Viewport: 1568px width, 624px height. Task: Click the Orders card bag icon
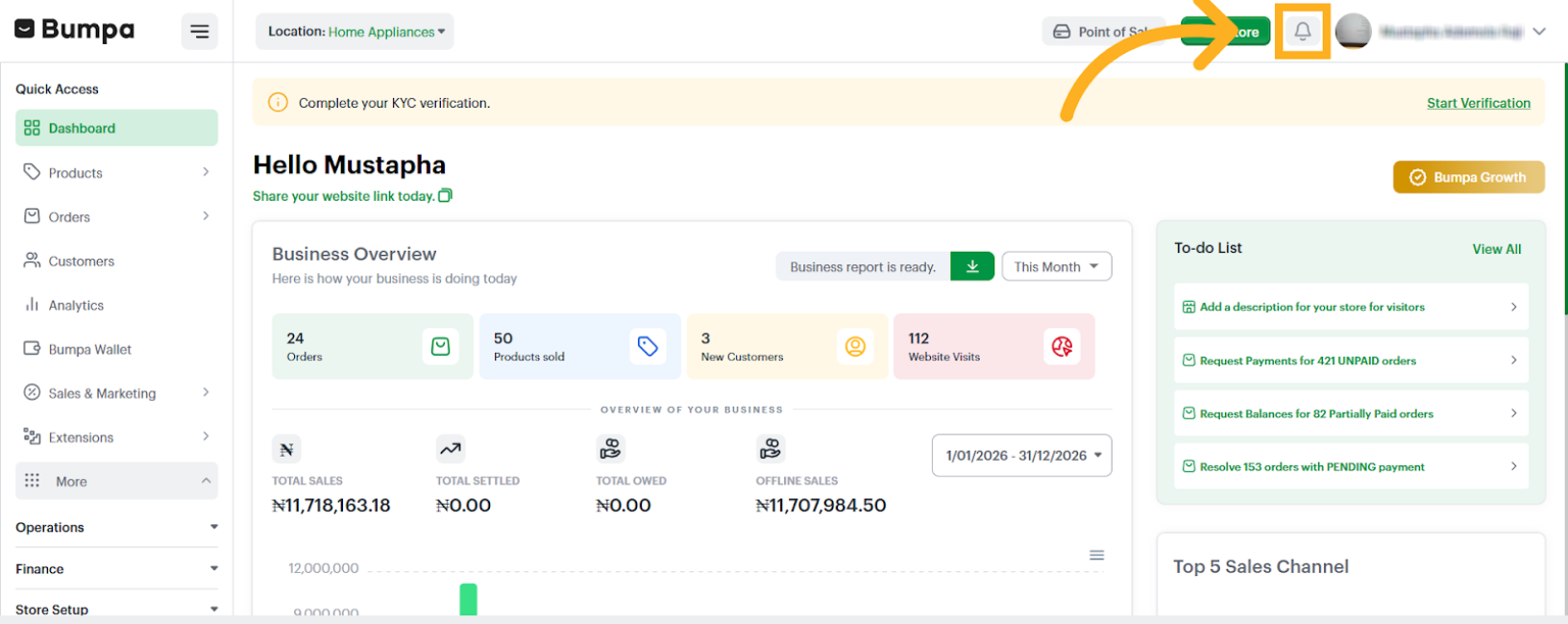(440, 346)
